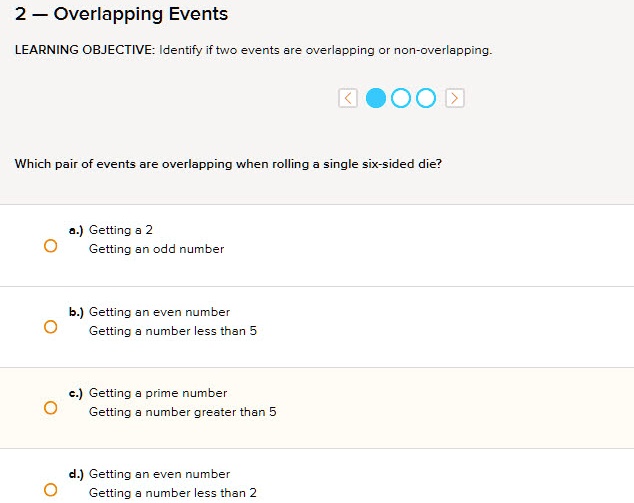Screen dimensions: 634x503
Task: Jump to the third pagination dot
Action: click(x=426, y=97)
